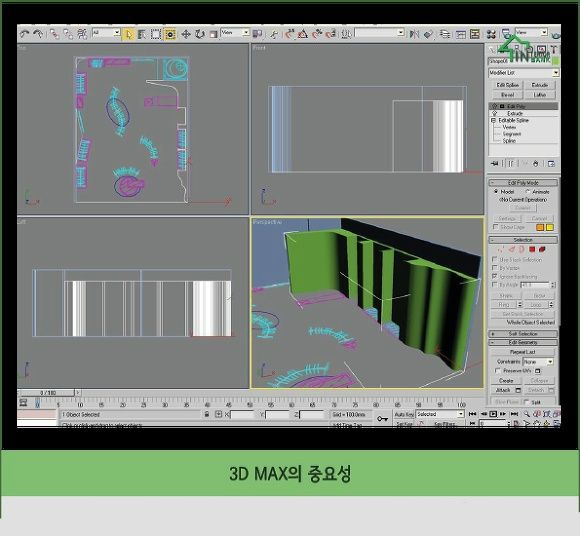The height and width of the screenshot is (536, 580).
Task: Activate the Select and Rotate tool
Action: click(x=200, y=34)
